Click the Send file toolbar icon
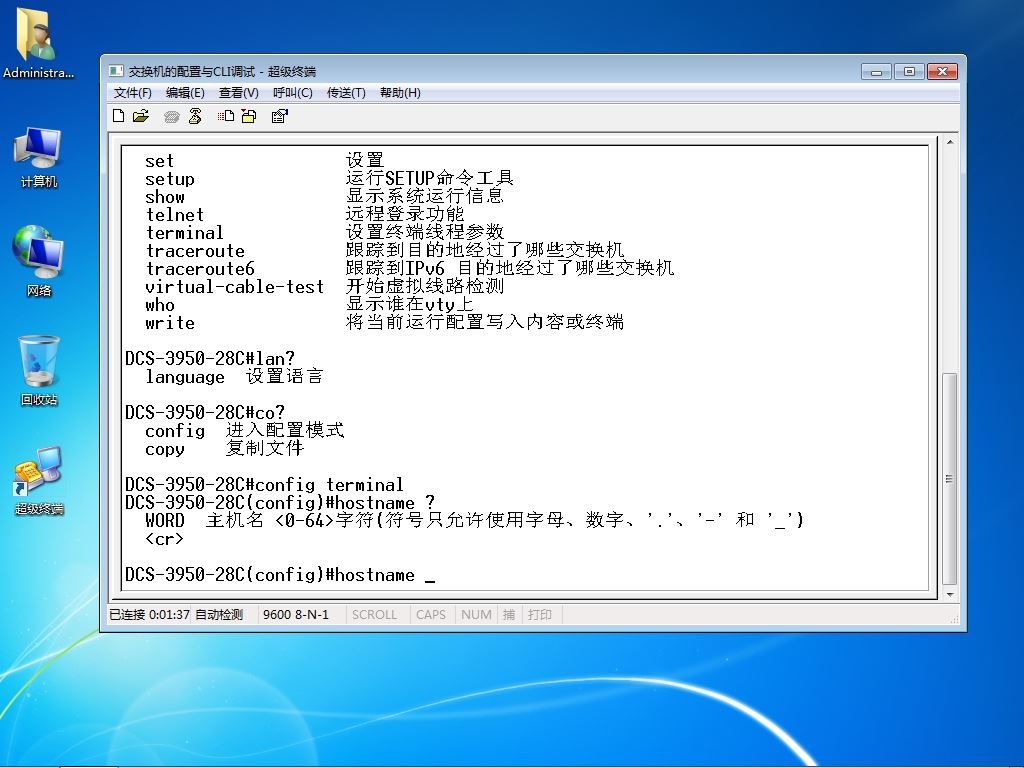Screen dimensions: 1024x768 tap(226, 116)
